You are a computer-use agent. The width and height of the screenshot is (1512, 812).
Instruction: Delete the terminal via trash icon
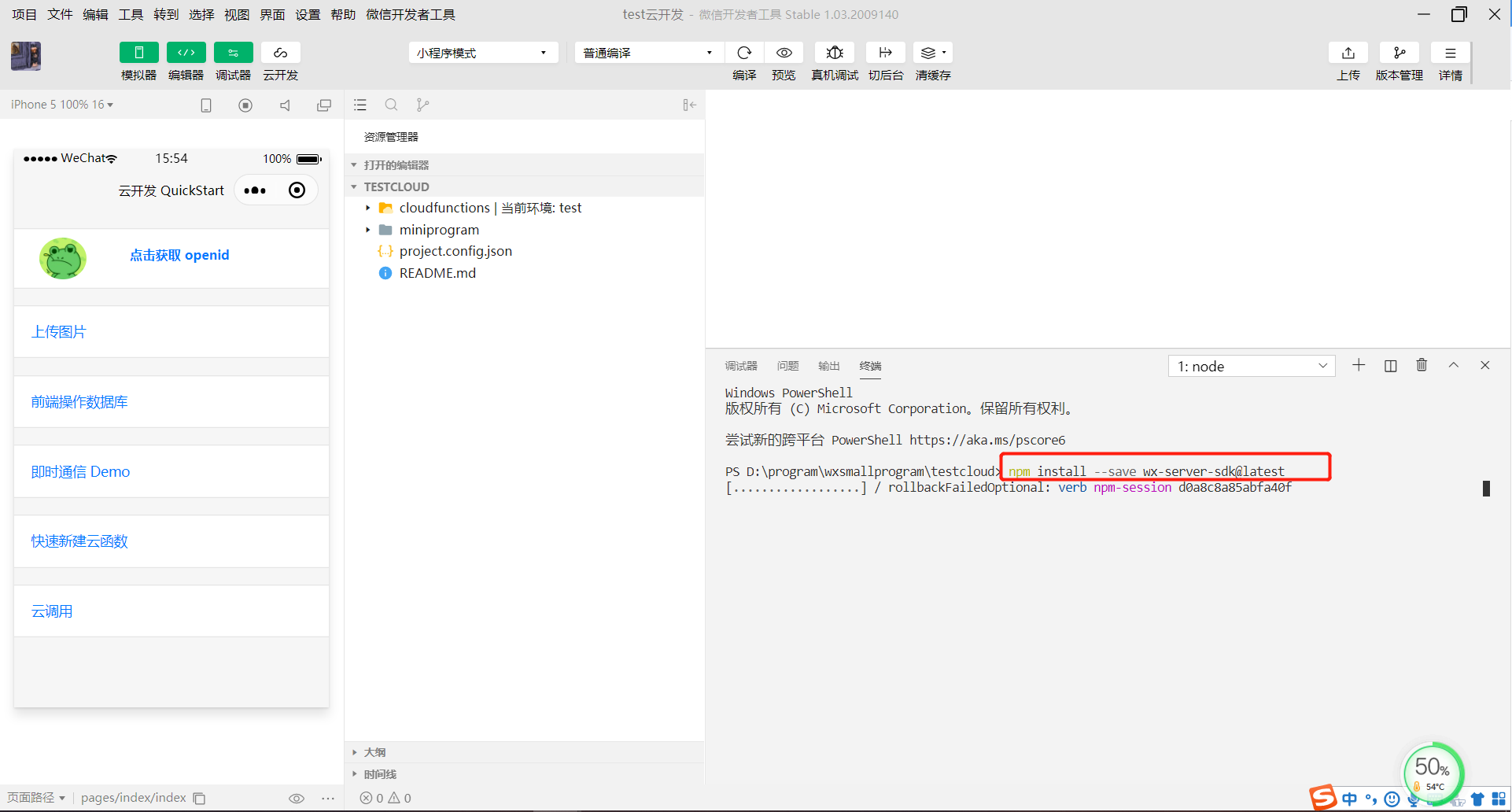click(1422, 365)
